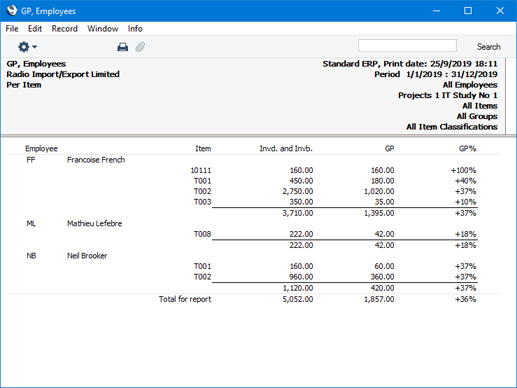Image resolution: width=517 pixels, height=388 pixels.
Task: Print the report with printer icon
Action: [123, 47]
